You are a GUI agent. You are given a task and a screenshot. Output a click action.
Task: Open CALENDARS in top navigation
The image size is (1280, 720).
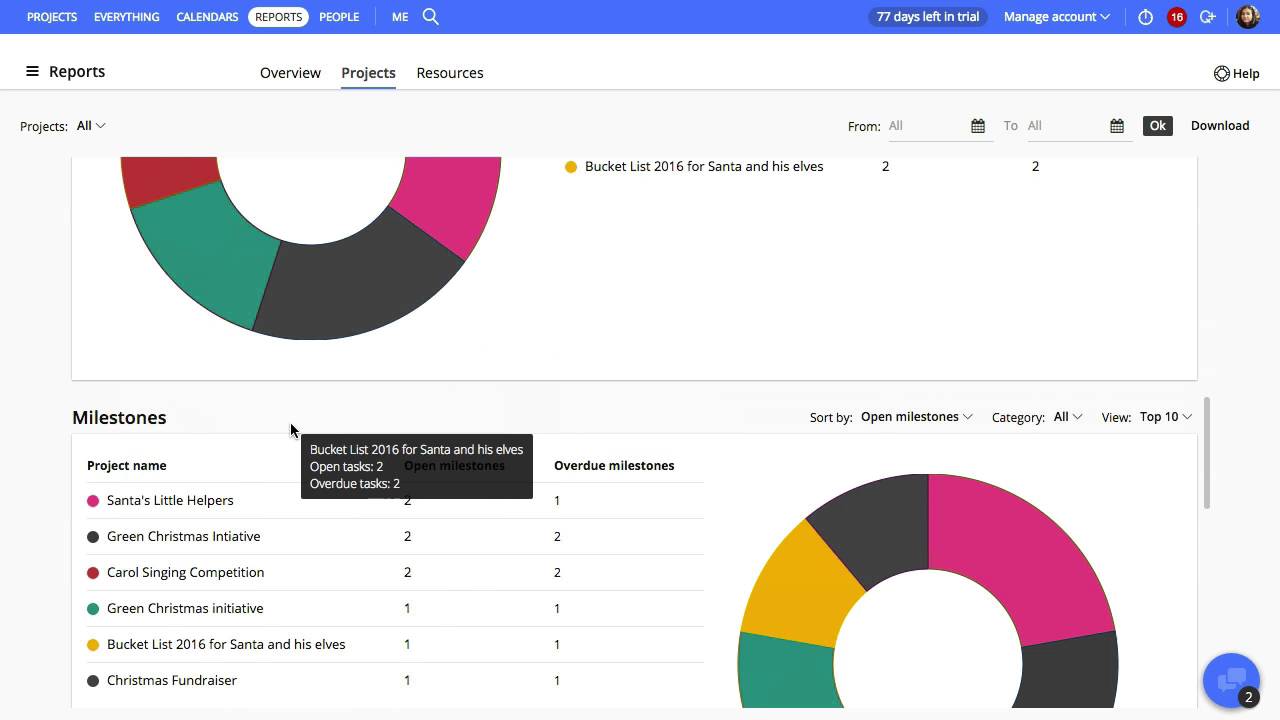click(207, 17)
